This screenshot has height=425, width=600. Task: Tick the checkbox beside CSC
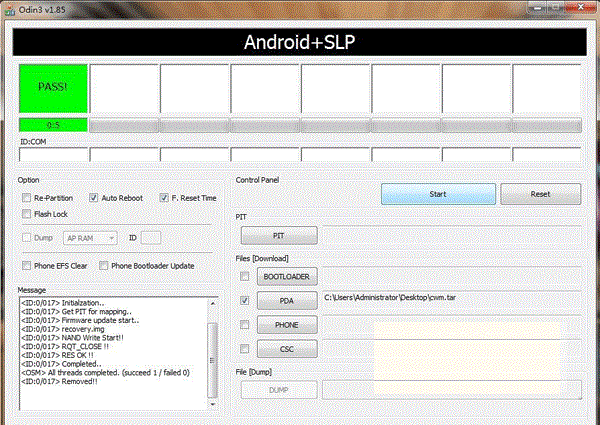[245, 349]
